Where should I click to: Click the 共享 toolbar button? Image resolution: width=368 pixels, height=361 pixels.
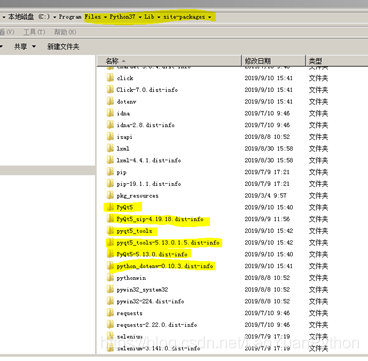point(20,47)
